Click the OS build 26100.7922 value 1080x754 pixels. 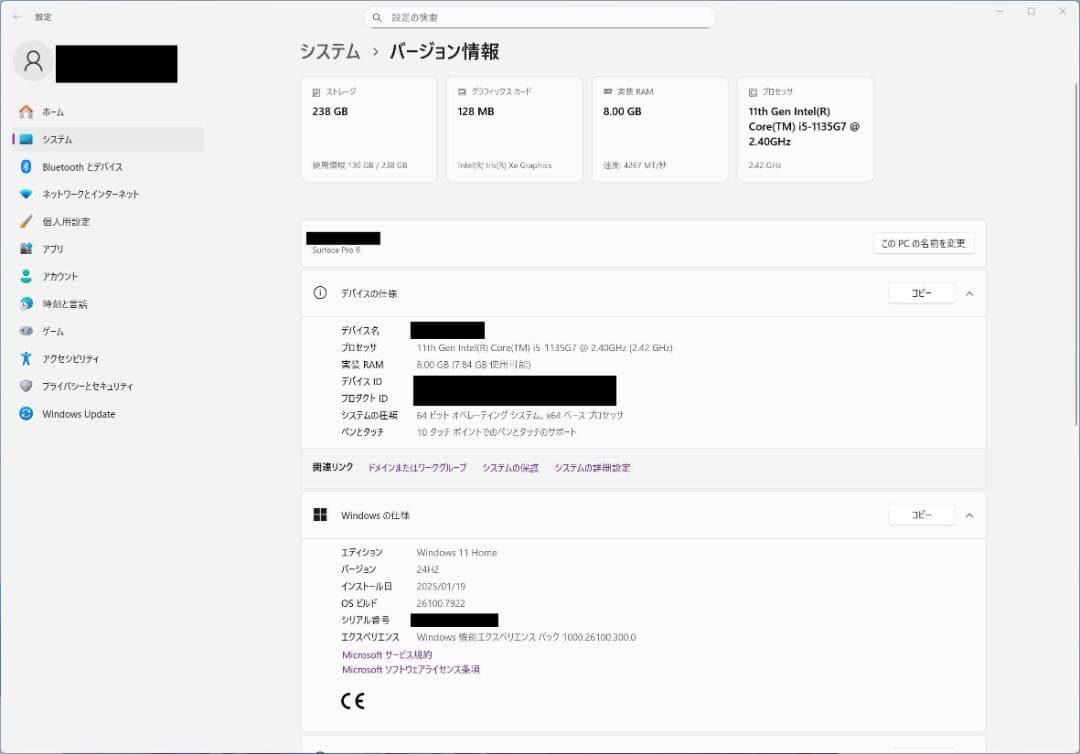[441, 603]
